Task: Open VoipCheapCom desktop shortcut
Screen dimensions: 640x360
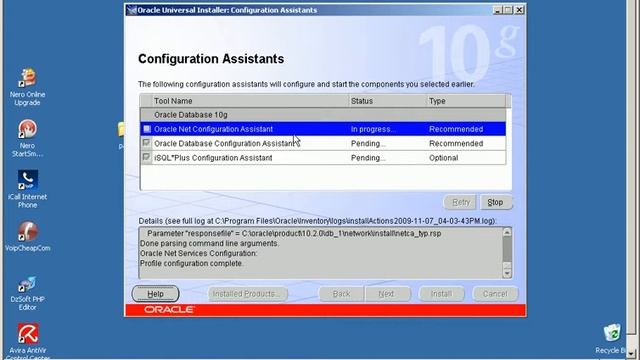Action: tap(27, 236)
